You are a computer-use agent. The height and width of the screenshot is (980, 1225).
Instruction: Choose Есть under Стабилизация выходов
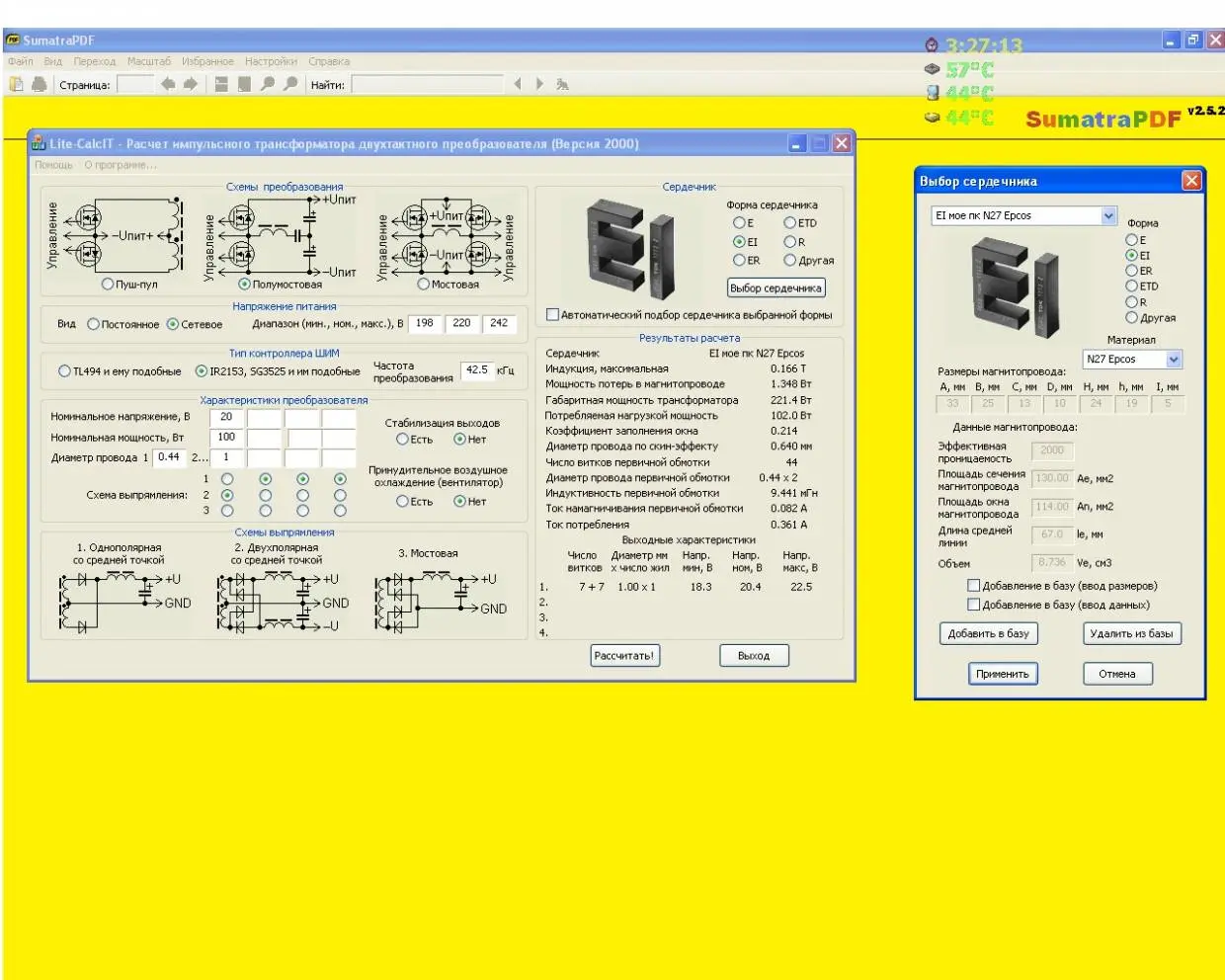point(402,440)
